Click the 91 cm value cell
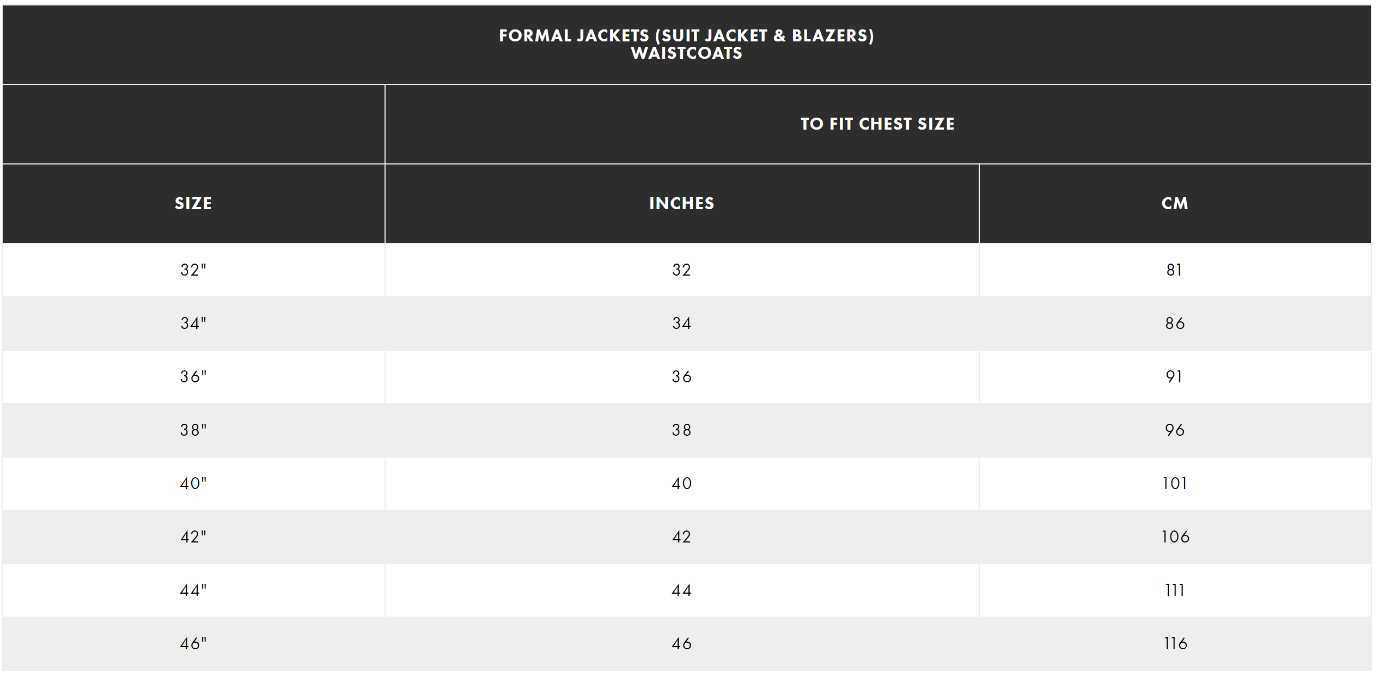This screenshot has height=683, width=1379. coord(1174,377)
